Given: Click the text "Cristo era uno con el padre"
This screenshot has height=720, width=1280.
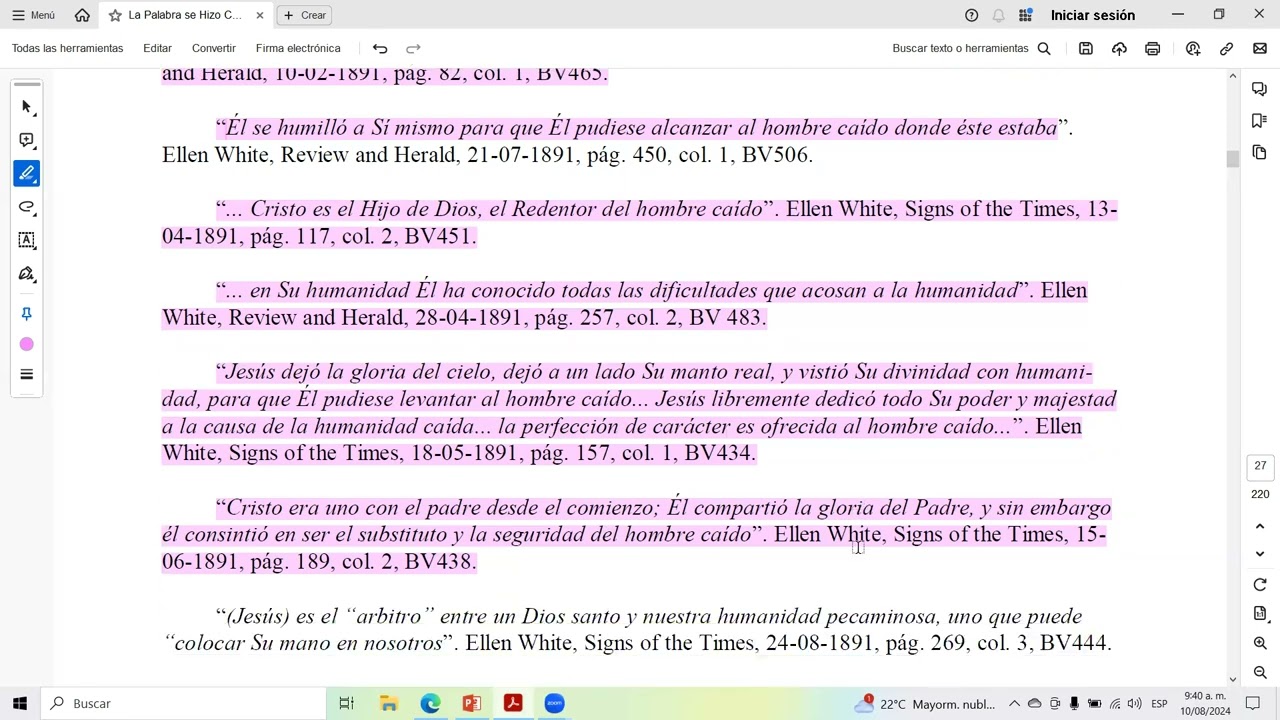Looking at the screenshot, I should 353,508.
